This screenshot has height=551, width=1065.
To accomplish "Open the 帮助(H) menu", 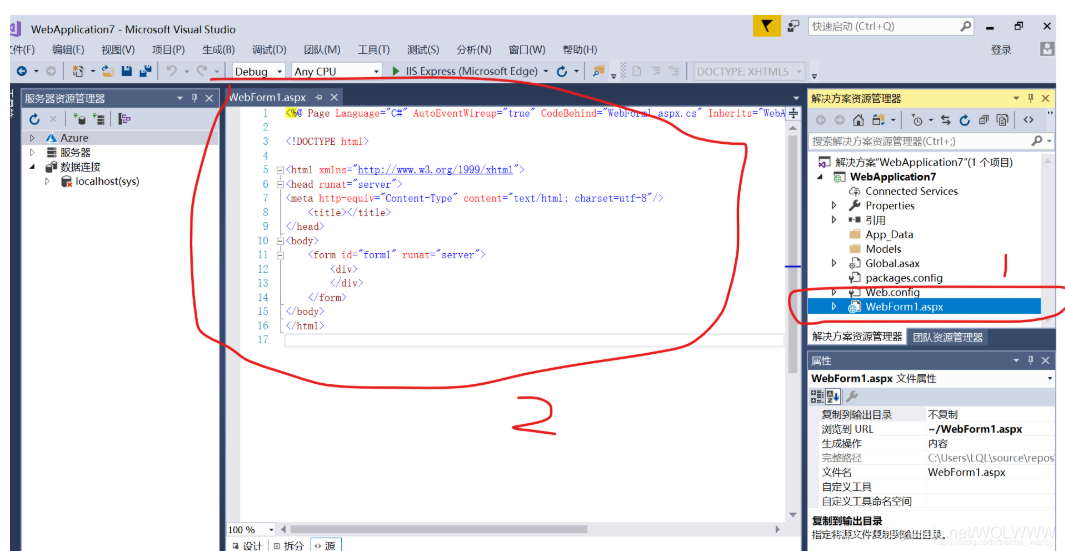I will click(x=580, y=50).
